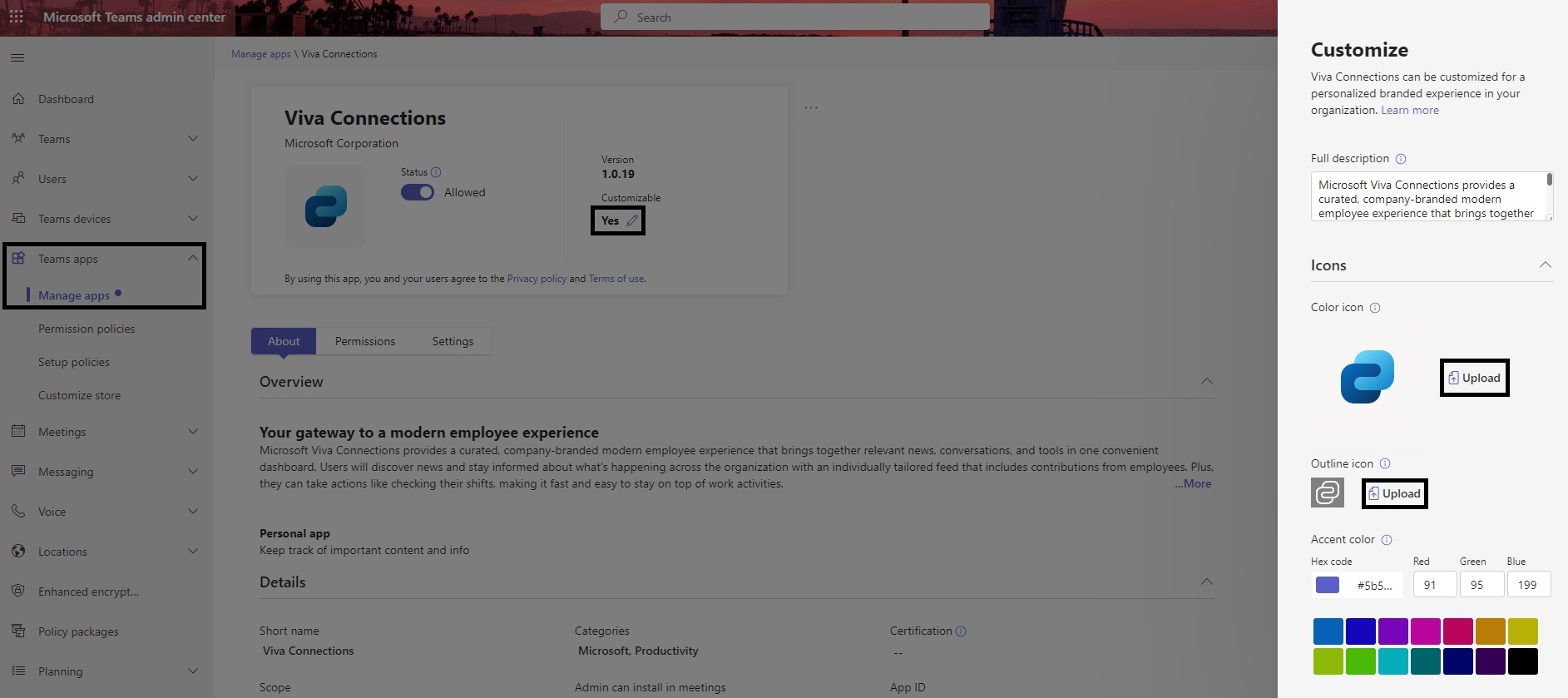Click the Search box at top
The image size is (1568, 698).
pos(795,17)
